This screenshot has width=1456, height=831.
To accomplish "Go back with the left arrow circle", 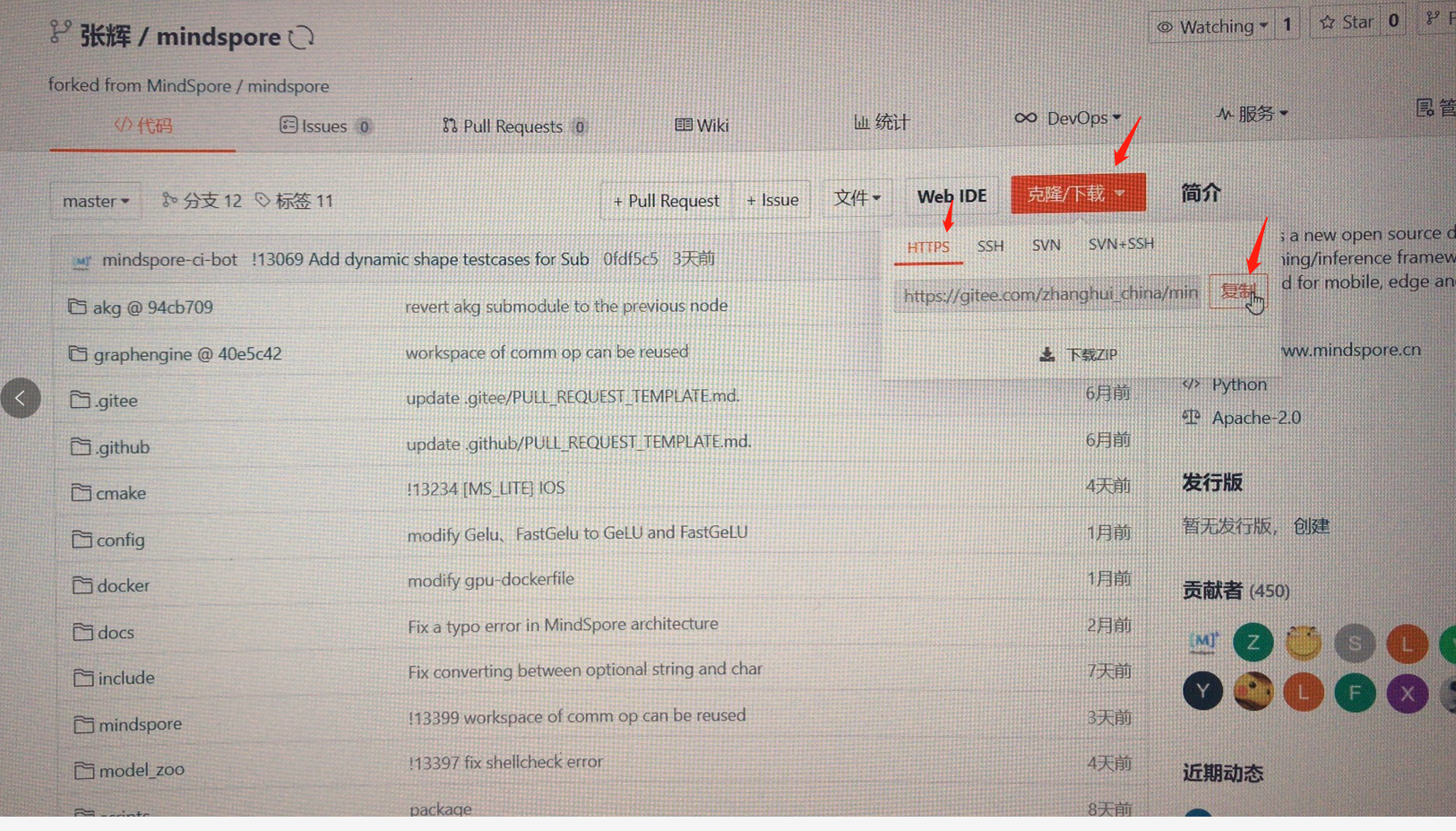I will point(21,398).
